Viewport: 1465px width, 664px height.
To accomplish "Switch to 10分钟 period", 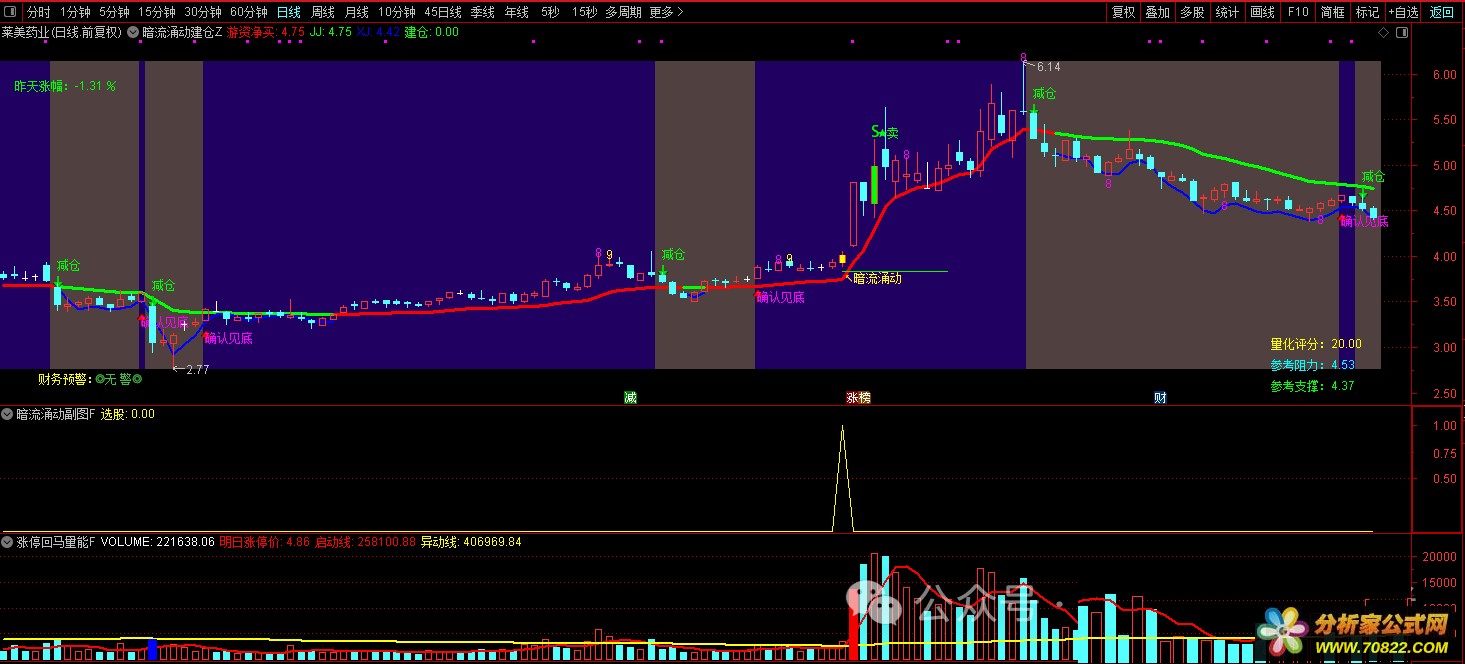I will [397, 12].
